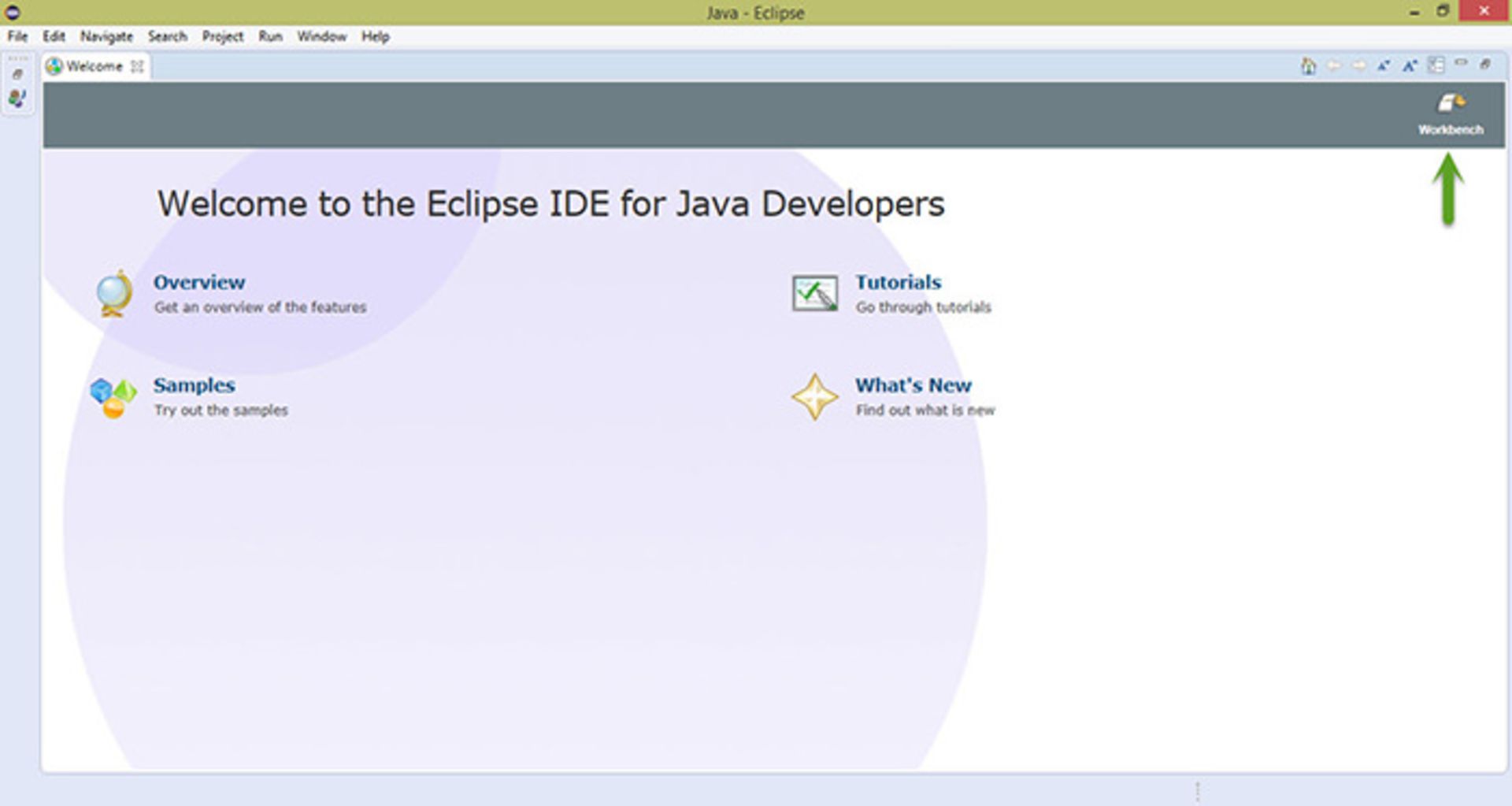The image size is (1512, 806).
Task: Open the Samples link
Action: [195, 385]
